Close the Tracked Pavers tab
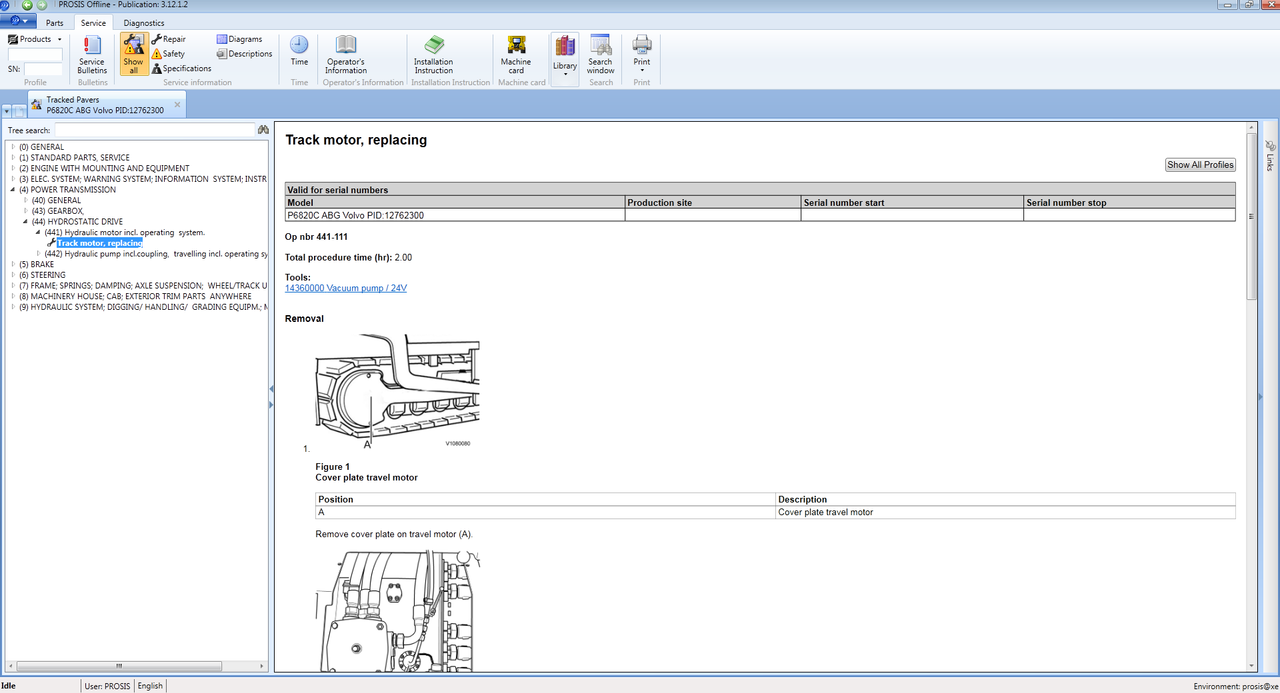Image resolution: width=1280 pixels, height=693 pixels. coord(178,104)
